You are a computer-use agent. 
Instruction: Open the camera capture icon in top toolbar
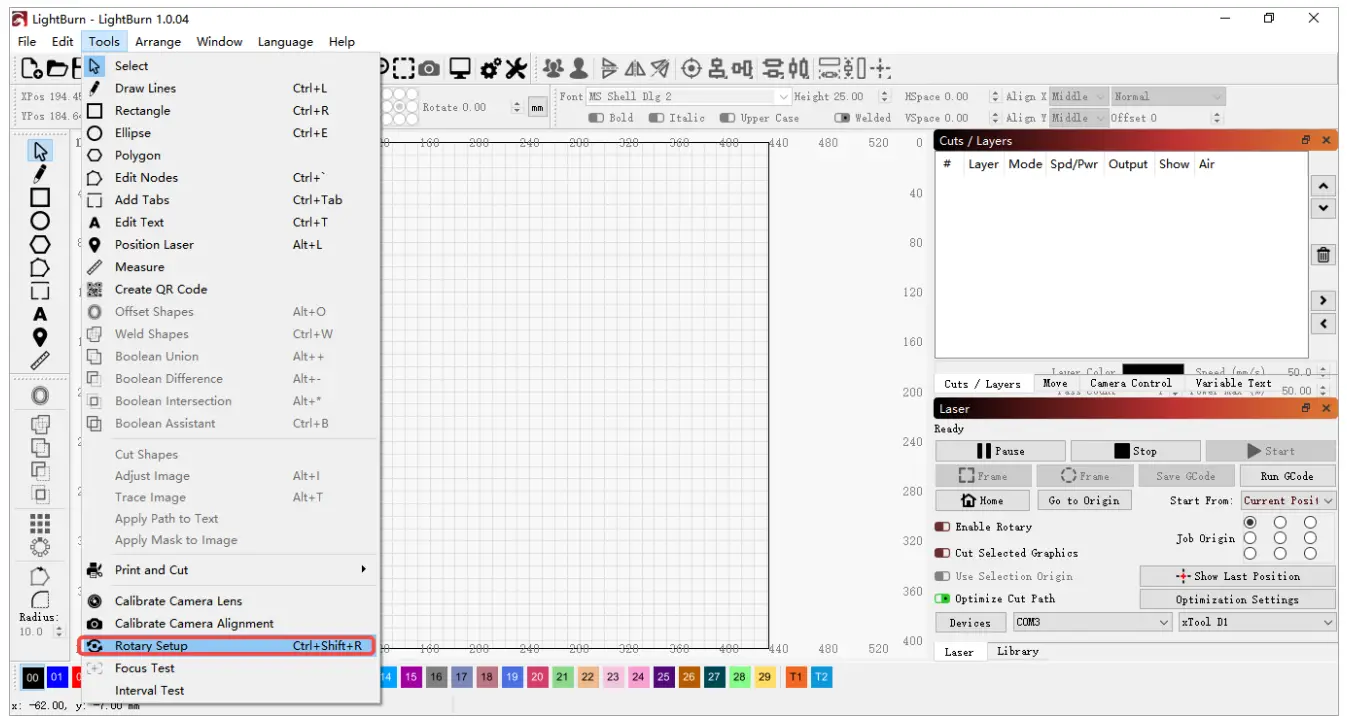click(429, 69)
